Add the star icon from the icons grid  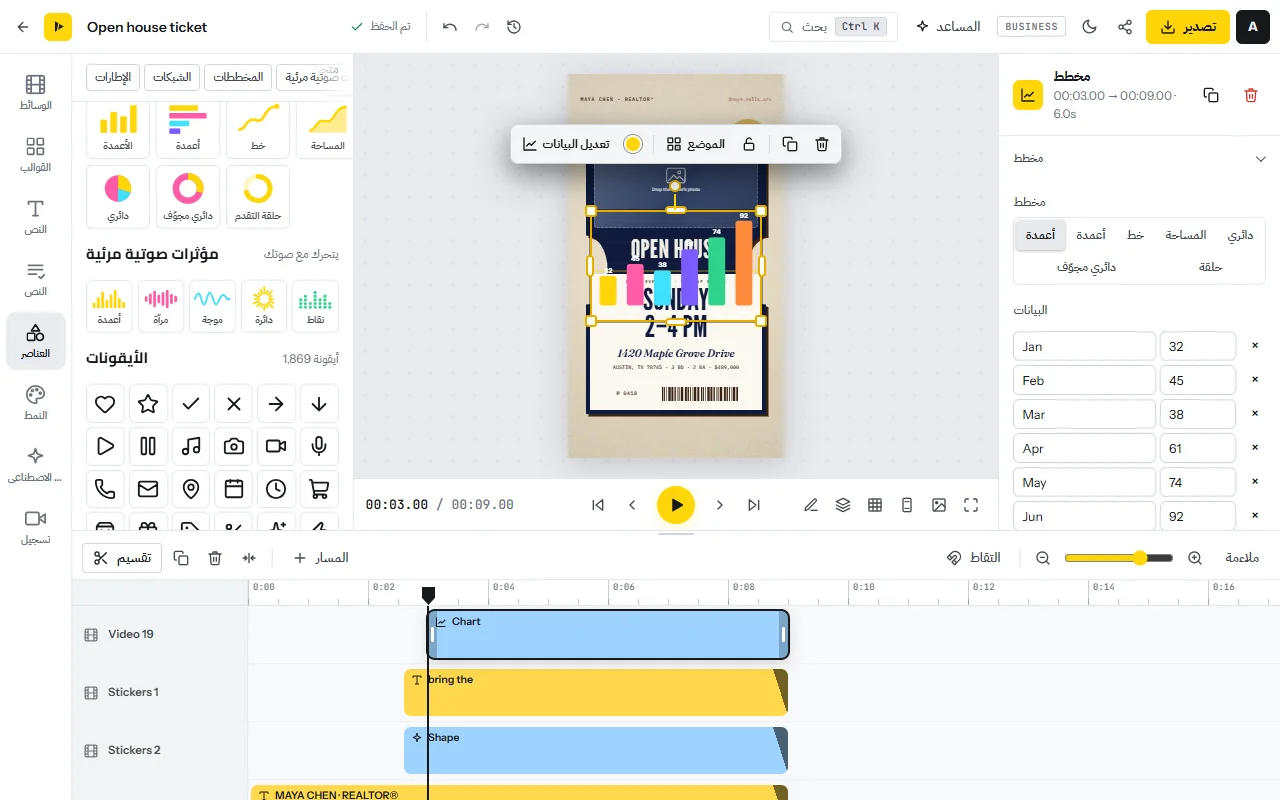[x=148, y=404]
